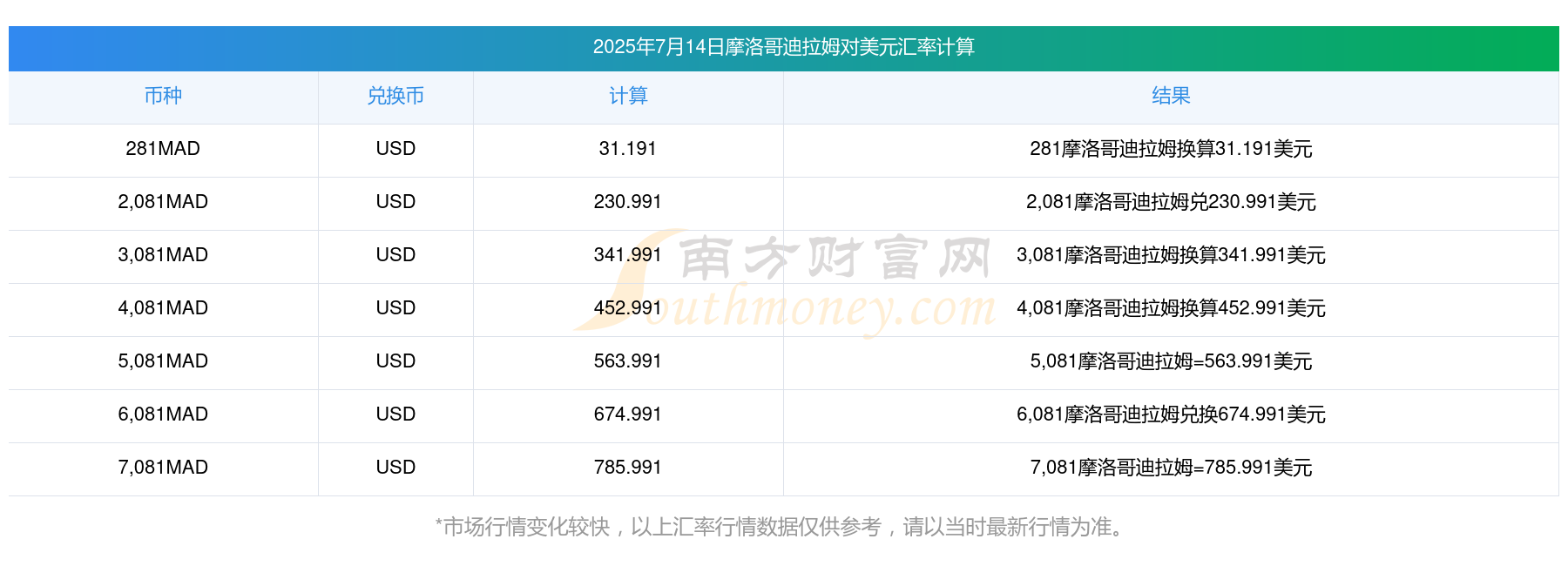Click the 341.991 value in 计算 column
This screenshot has width=1568, height=566.
point(628,255)
